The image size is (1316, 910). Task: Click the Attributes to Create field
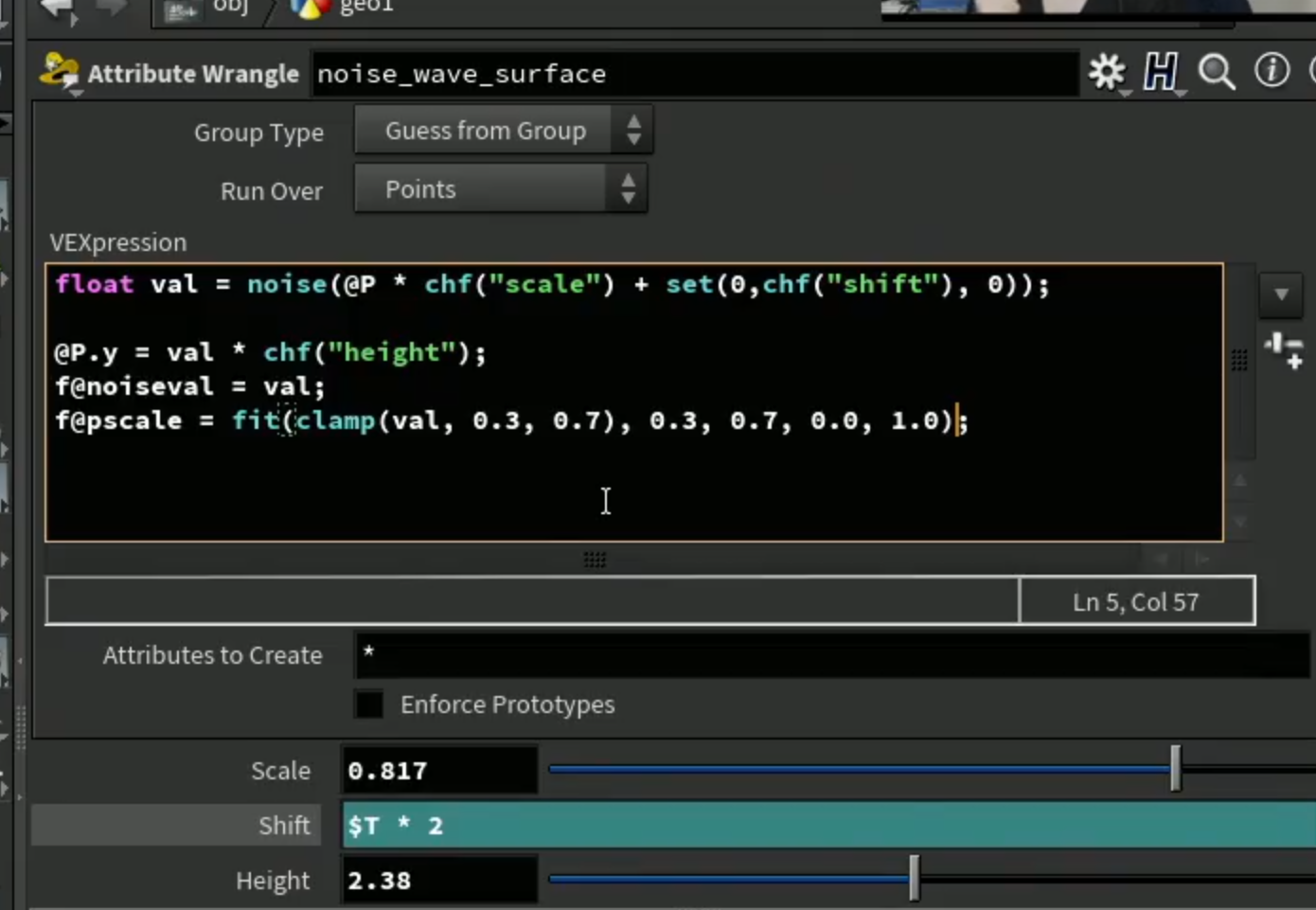tap(833, 654)
